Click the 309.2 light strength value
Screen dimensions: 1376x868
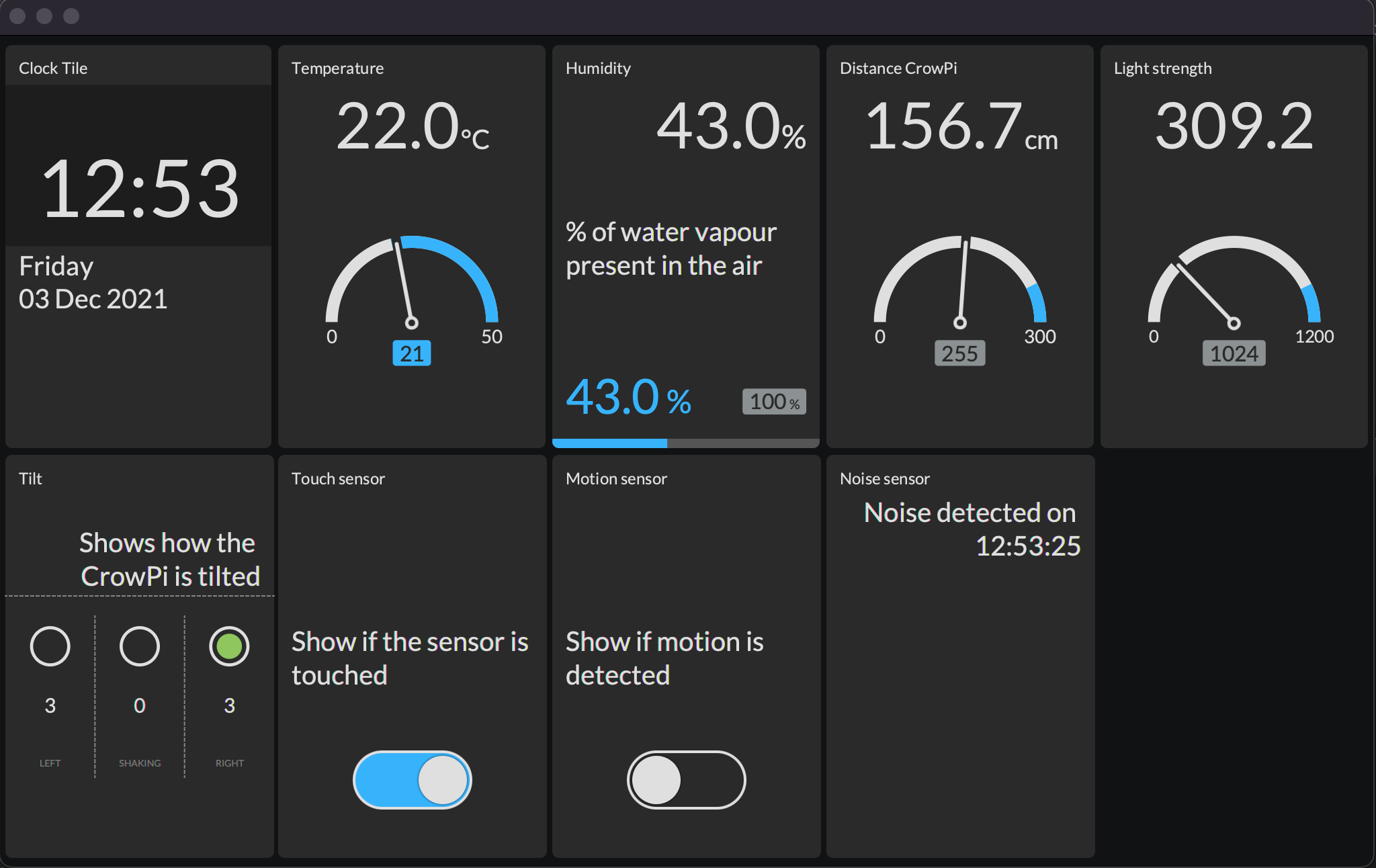(x=1234, y=126)
